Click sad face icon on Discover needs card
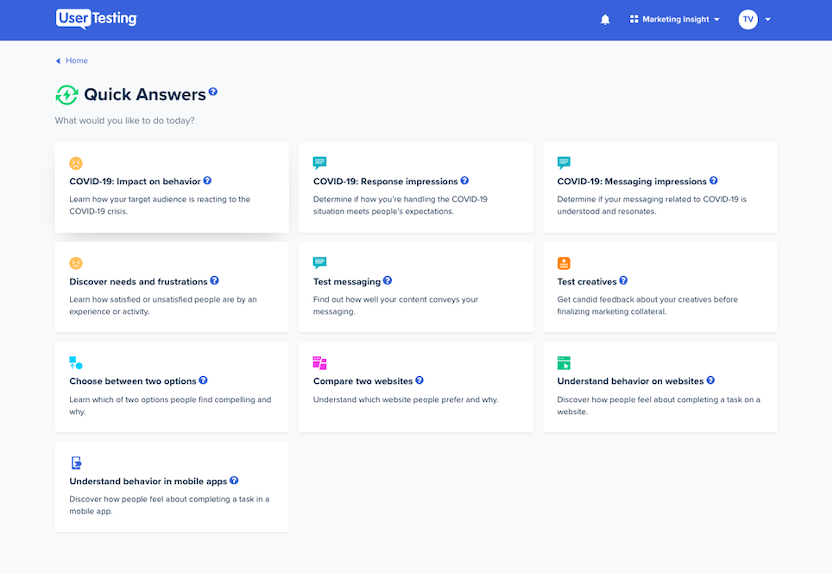The image size is (832, 574). 76,263
